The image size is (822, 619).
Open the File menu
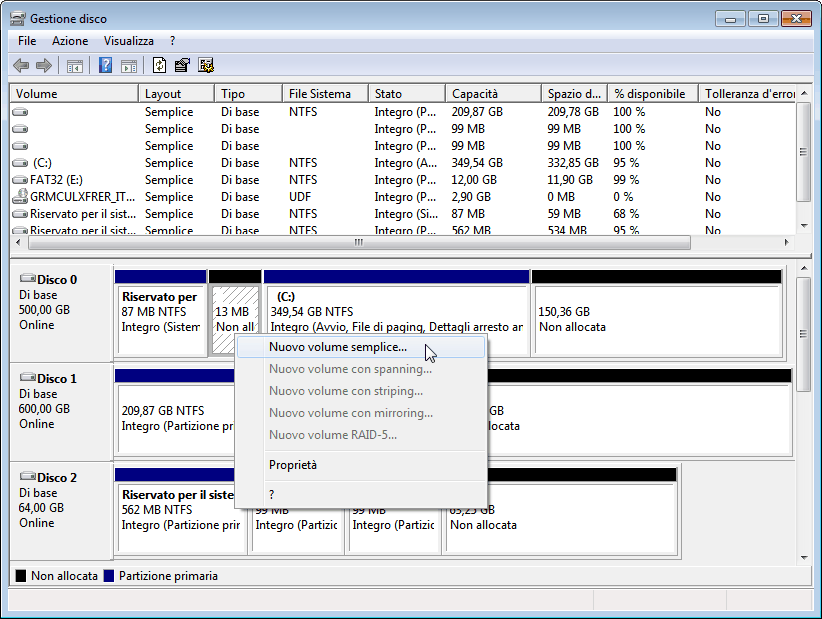tap(27, 41)
